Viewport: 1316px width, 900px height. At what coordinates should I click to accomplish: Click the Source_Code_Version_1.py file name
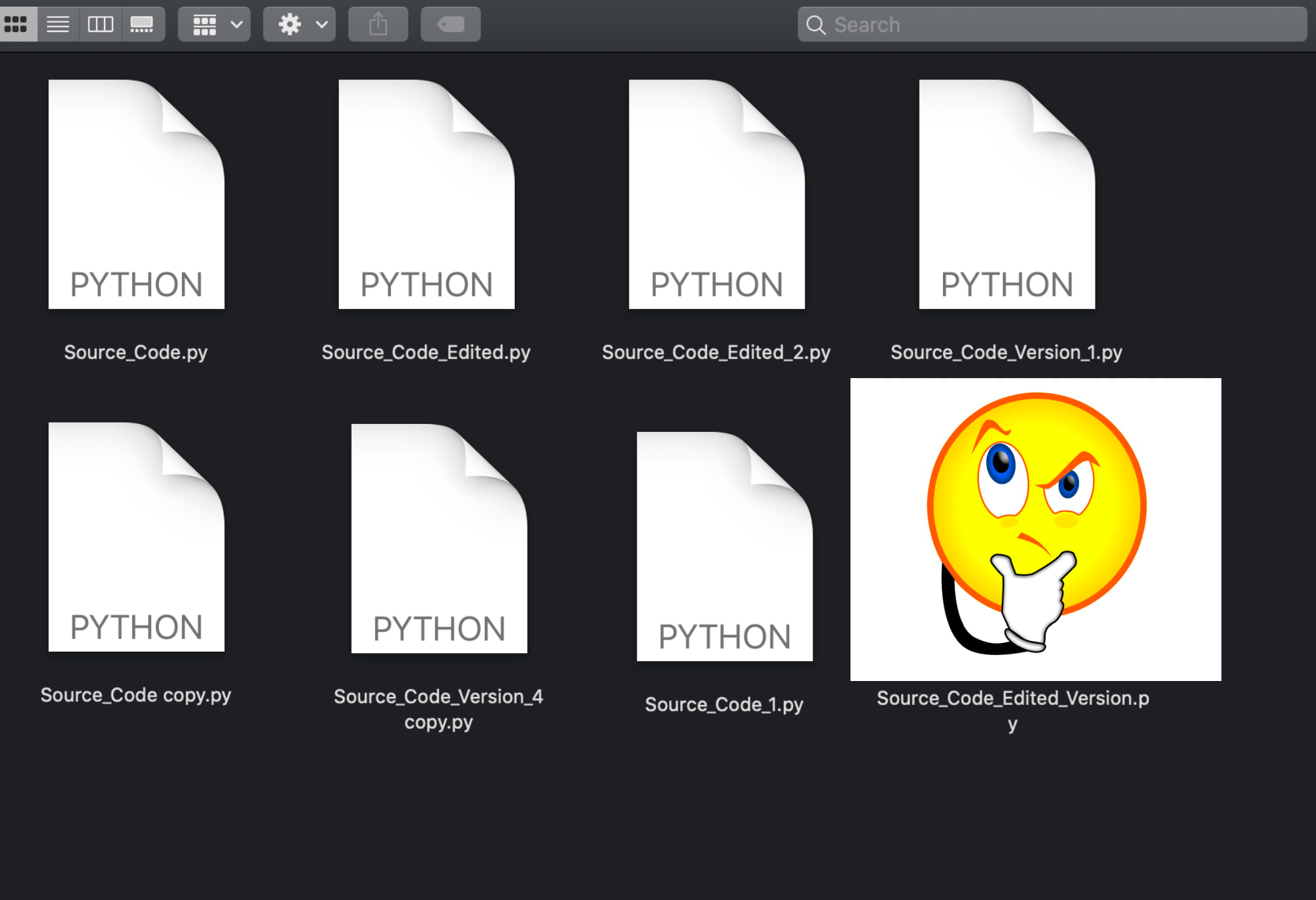pos(1007,352)
